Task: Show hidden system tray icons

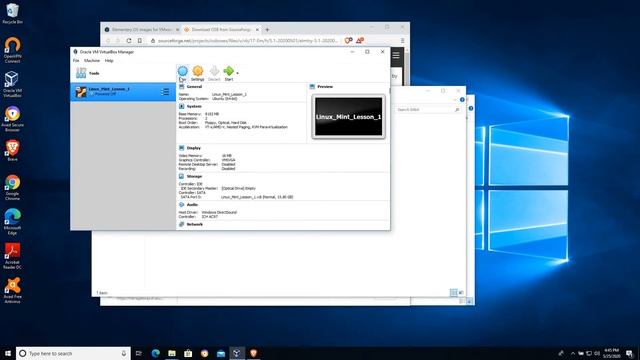Action: [x=573, y=353]
